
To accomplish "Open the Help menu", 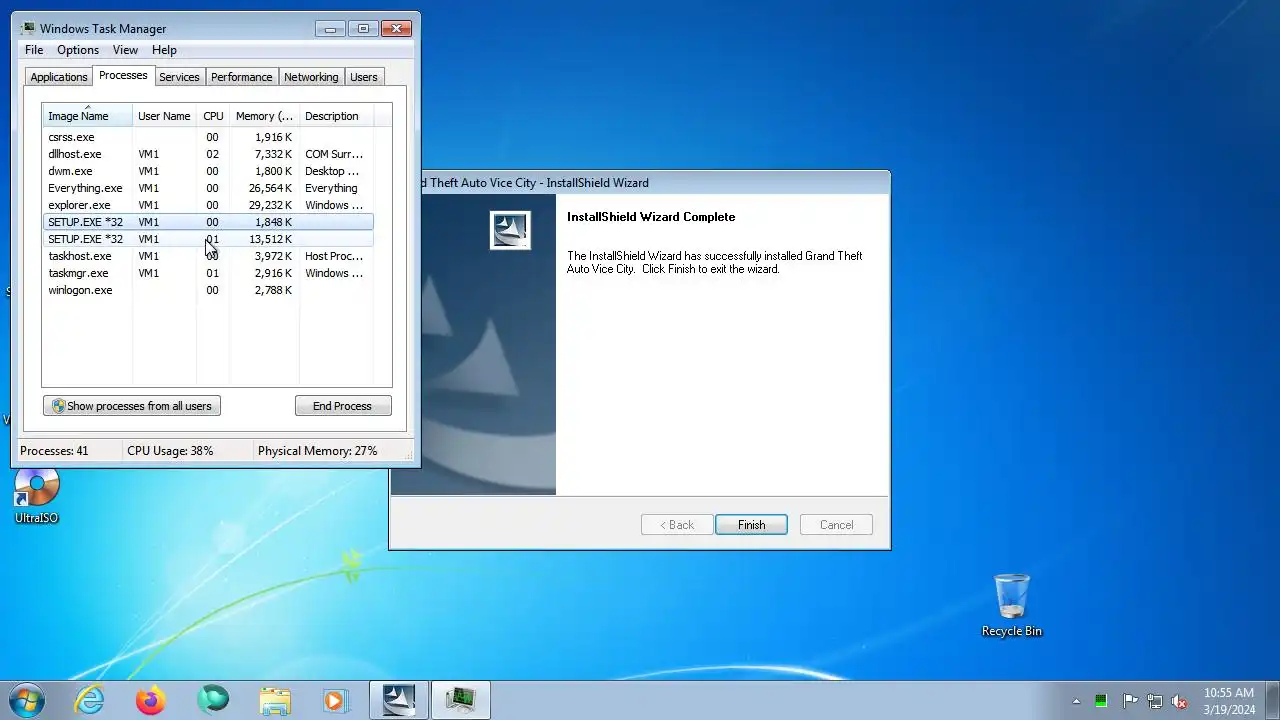I will [164, 50].
